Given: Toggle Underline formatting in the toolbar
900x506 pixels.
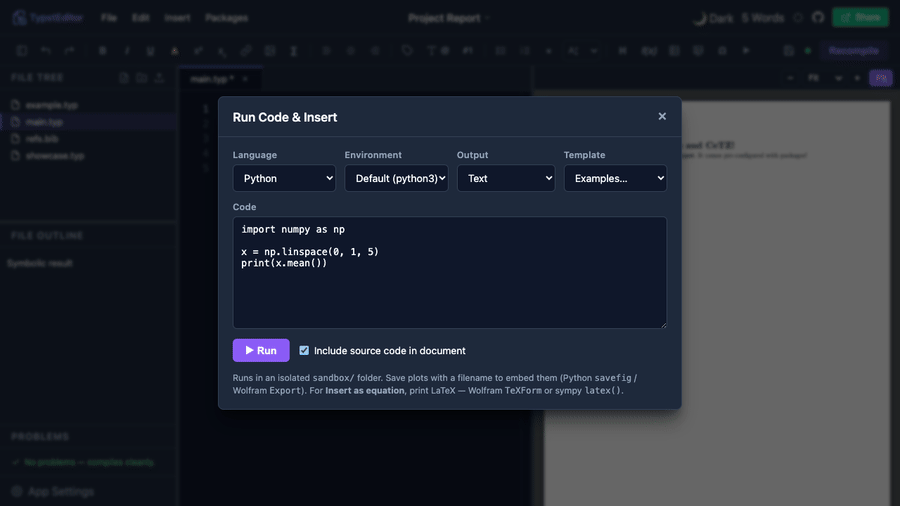Looking at the screenshot, I should (150, 50).
